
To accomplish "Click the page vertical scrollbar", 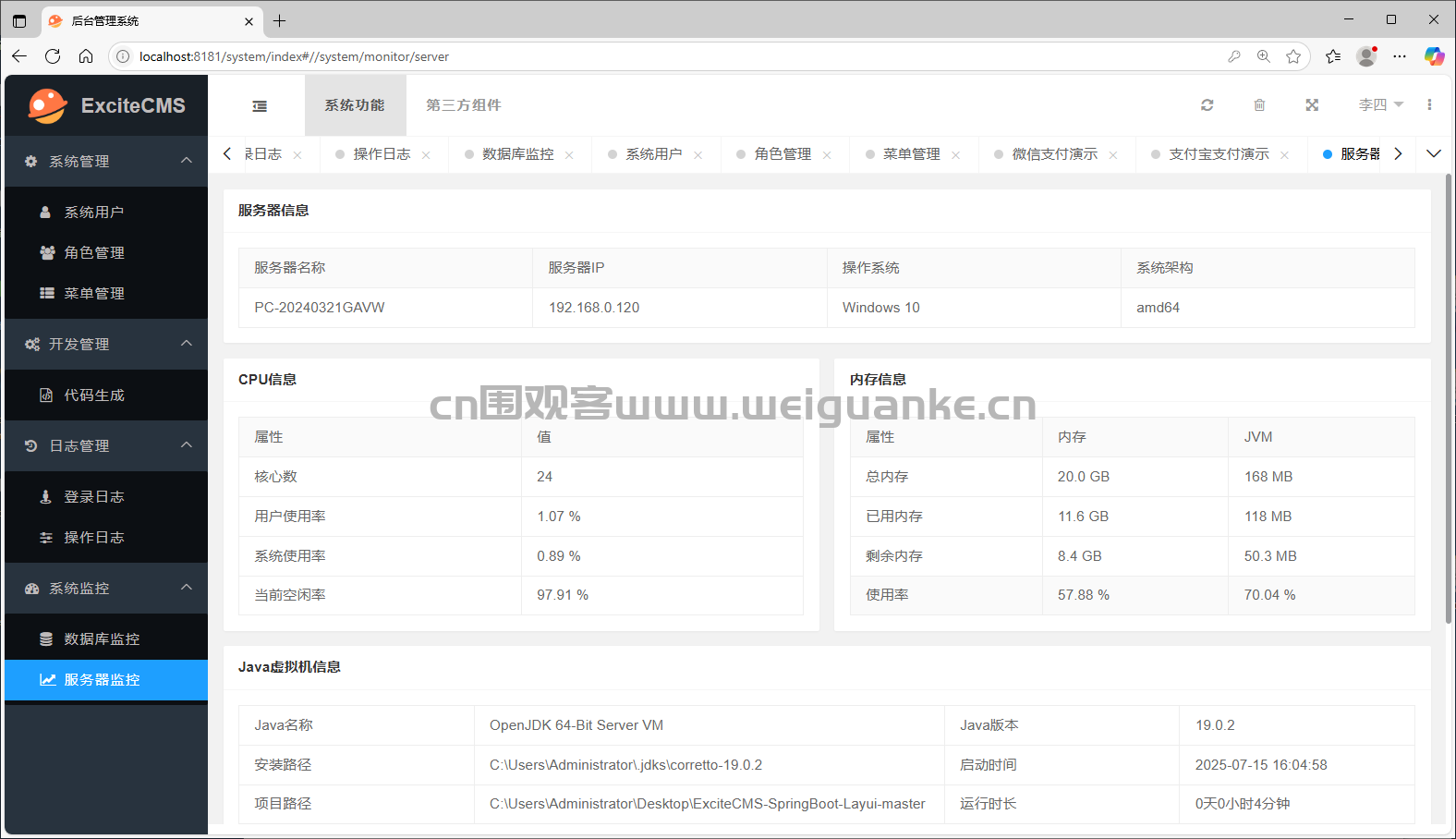I will (1448, 397).
